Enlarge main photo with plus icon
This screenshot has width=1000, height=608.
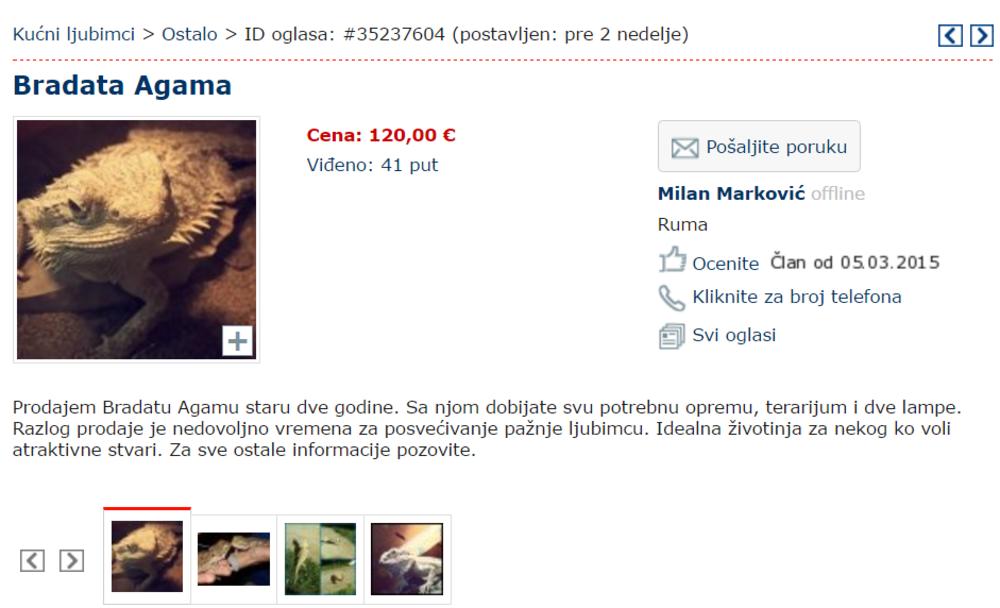click(237, 341)
